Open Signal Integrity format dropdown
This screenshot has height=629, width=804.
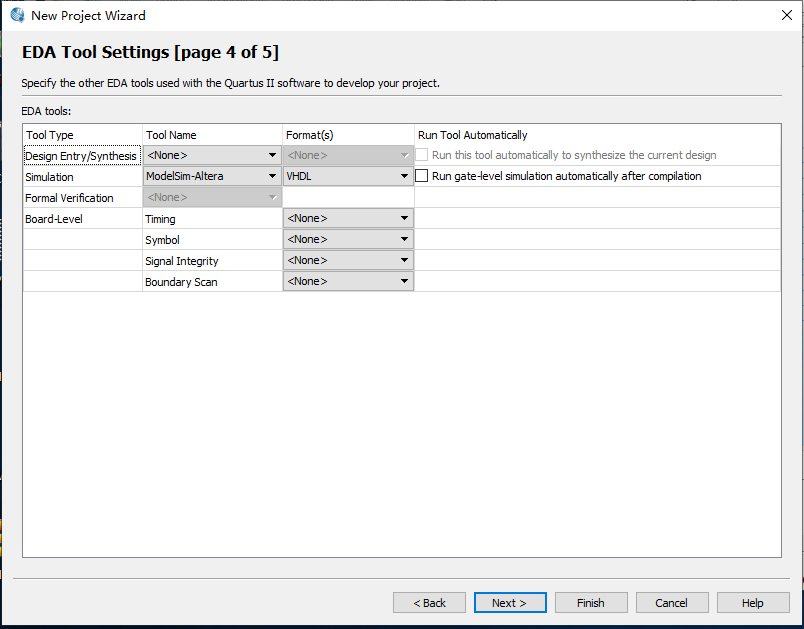point(348,260)
